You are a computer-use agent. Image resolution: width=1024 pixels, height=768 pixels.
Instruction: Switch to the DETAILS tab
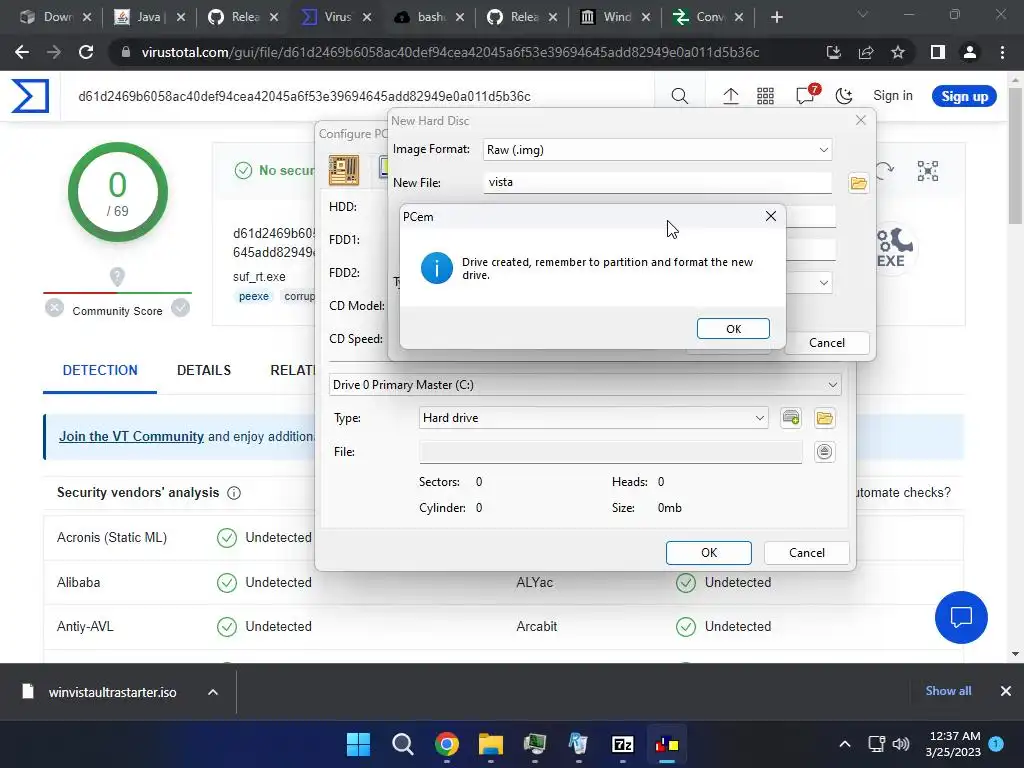coord(204,370)
